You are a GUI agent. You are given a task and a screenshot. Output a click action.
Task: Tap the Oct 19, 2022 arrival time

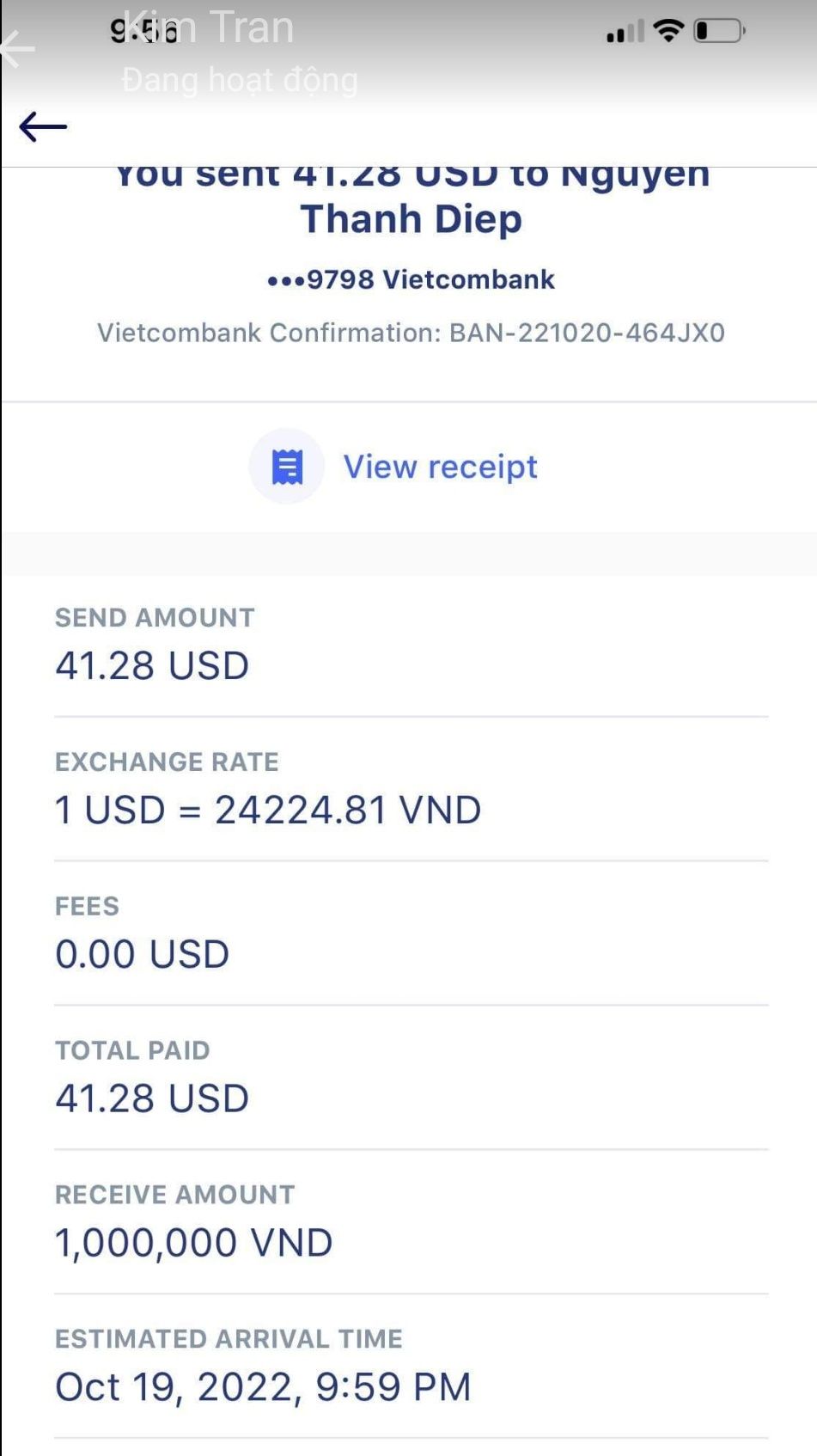click(x=263, y=1386)
